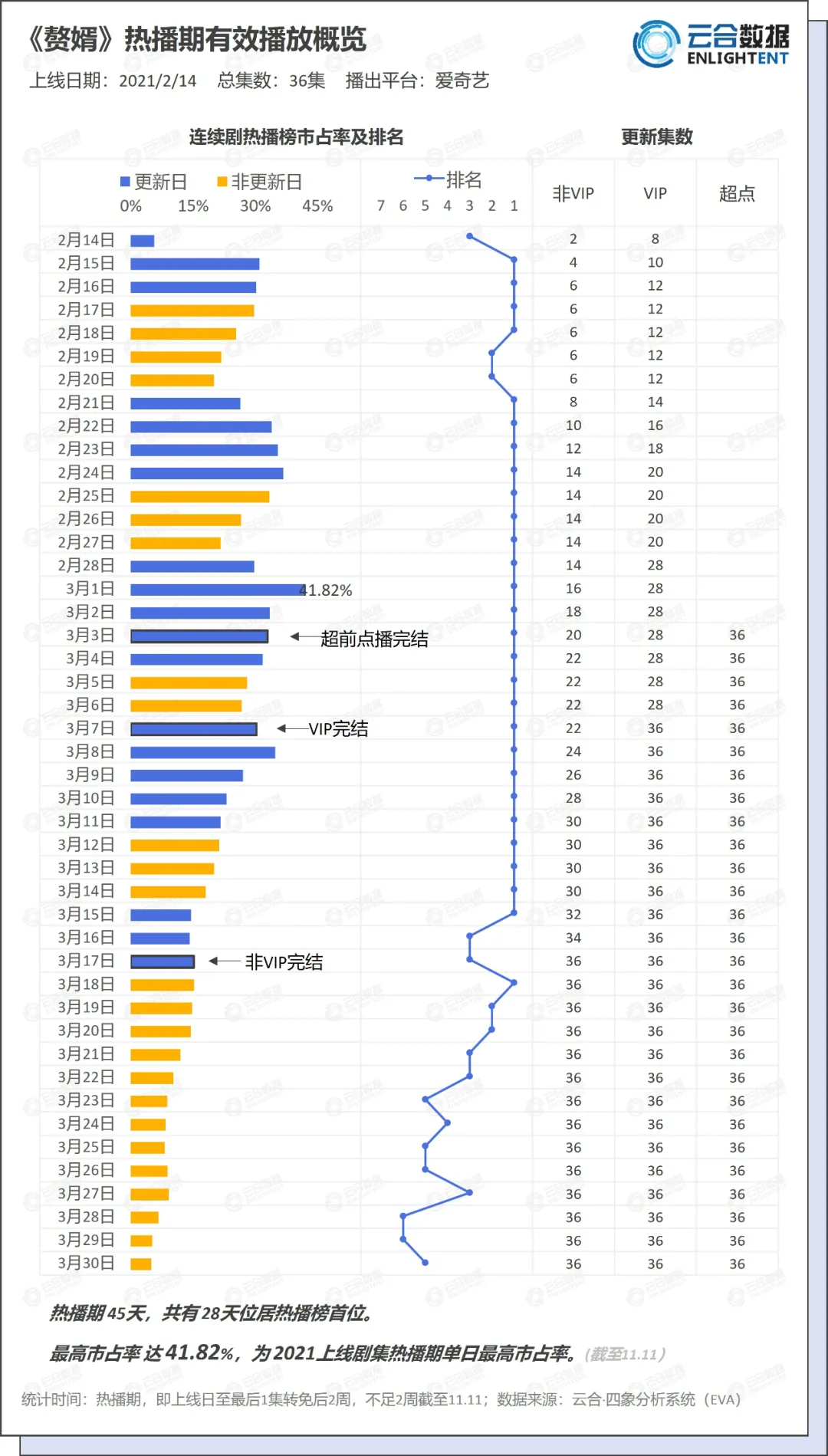828x1456 pixels.
Task: Click the 3月30日 date label
Action: 86,1264
